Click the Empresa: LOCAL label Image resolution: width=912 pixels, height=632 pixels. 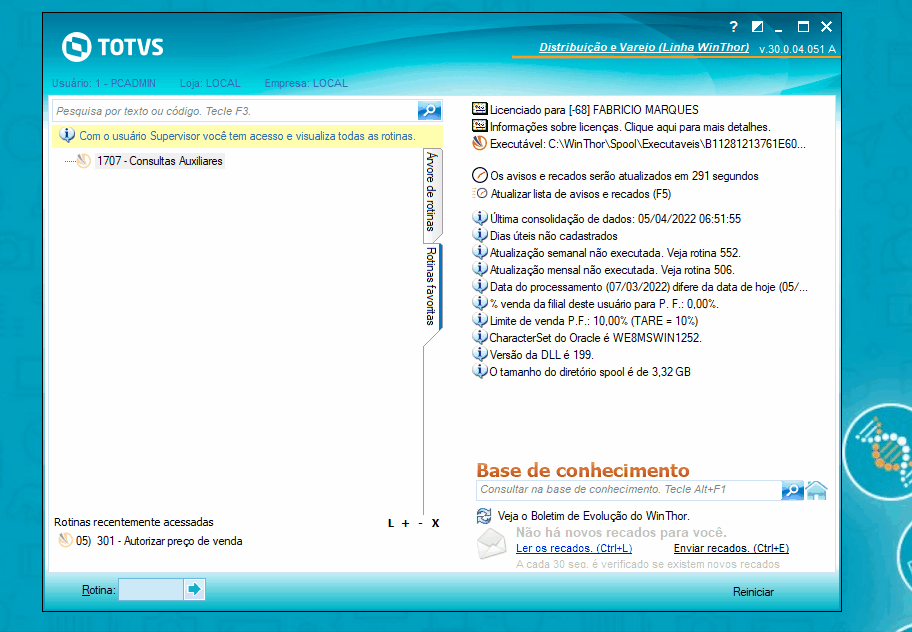(306, 83)
